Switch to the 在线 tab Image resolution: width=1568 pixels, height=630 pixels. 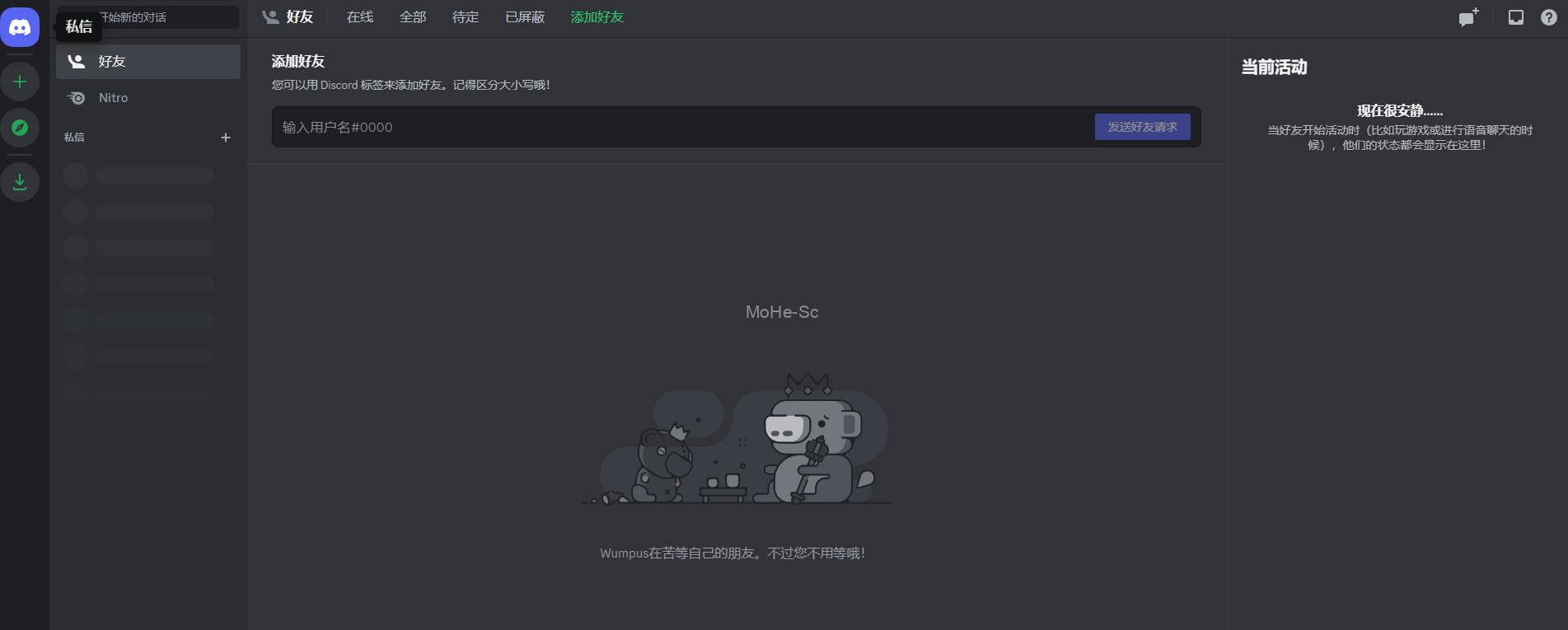coord(360,17)
